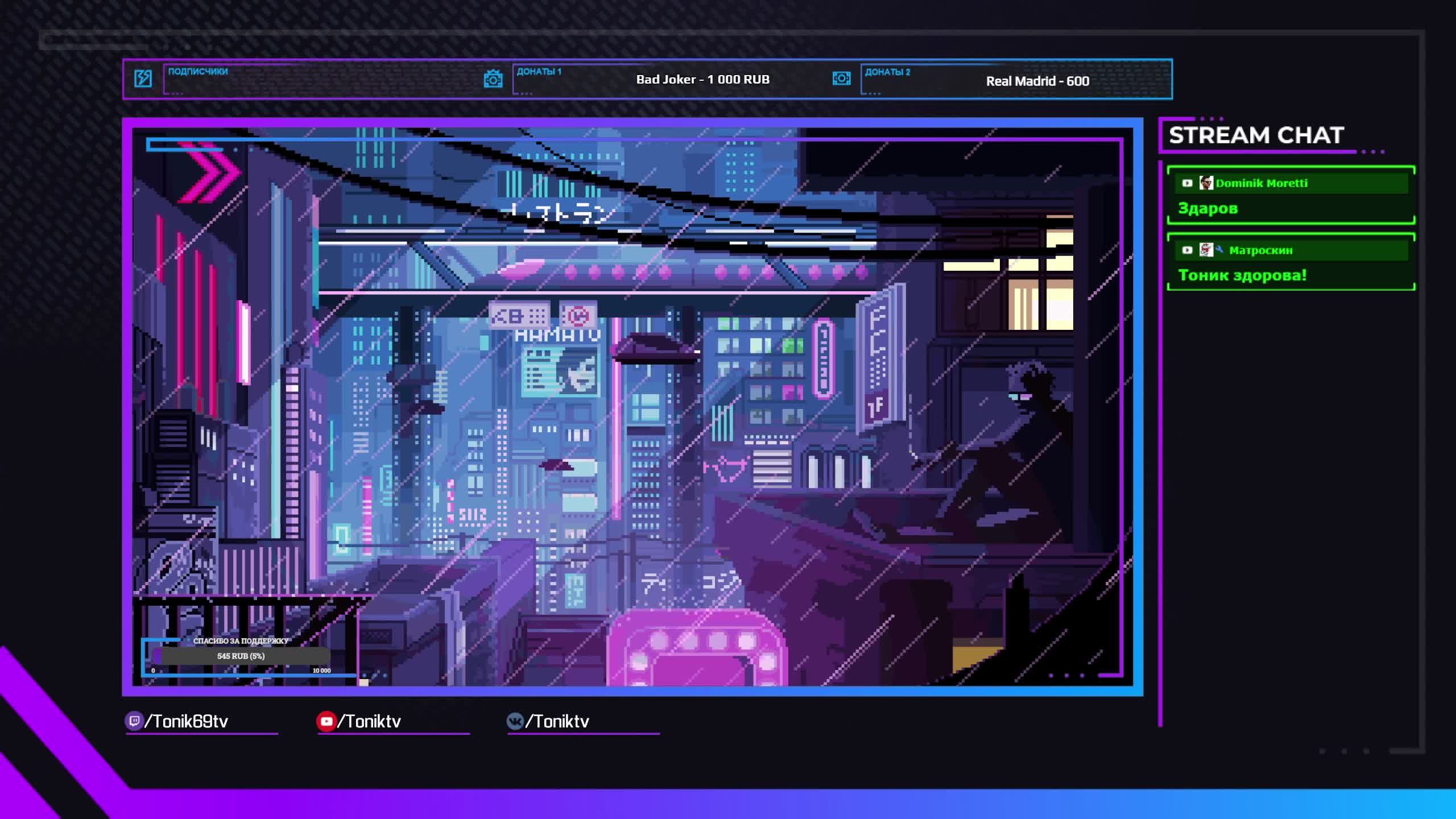Select the Real Madrid - 600 donation

[1037, 81]
